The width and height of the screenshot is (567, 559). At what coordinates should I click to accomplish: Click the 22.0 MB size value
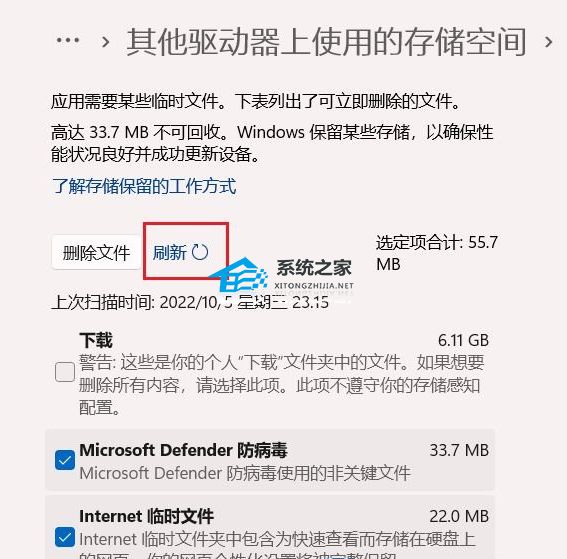(459, 516)
